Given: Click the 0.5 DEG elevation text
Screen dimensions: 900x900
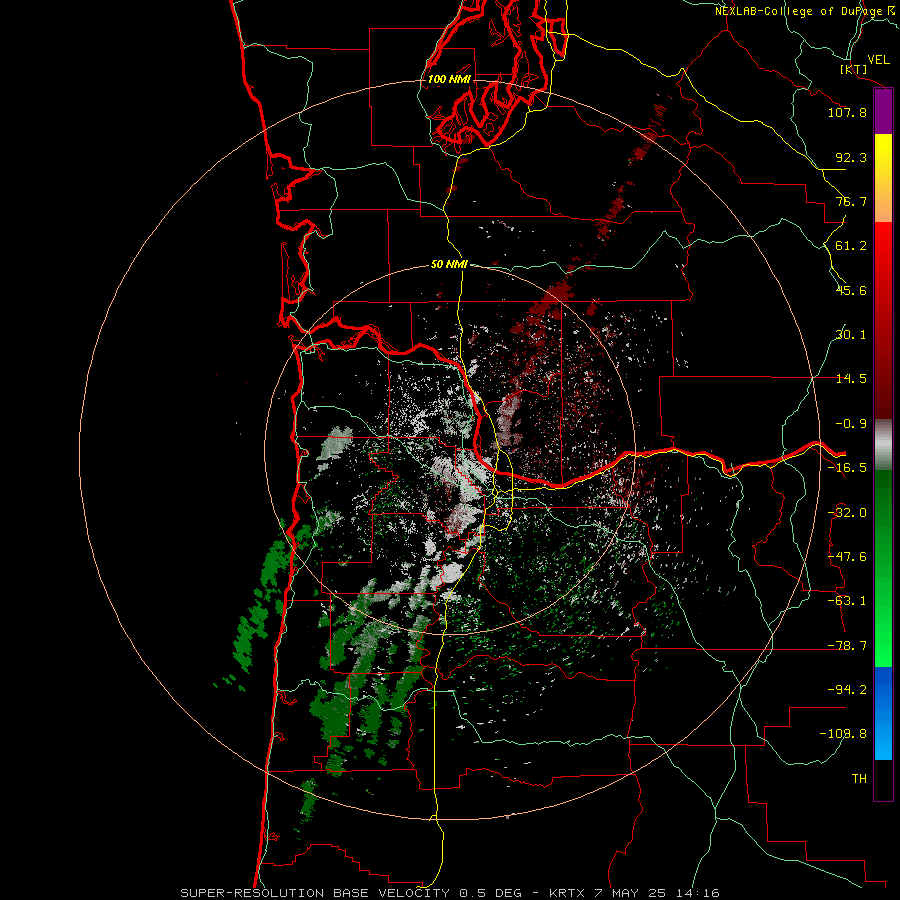Looking at the screenshot, I should point(490,893).
